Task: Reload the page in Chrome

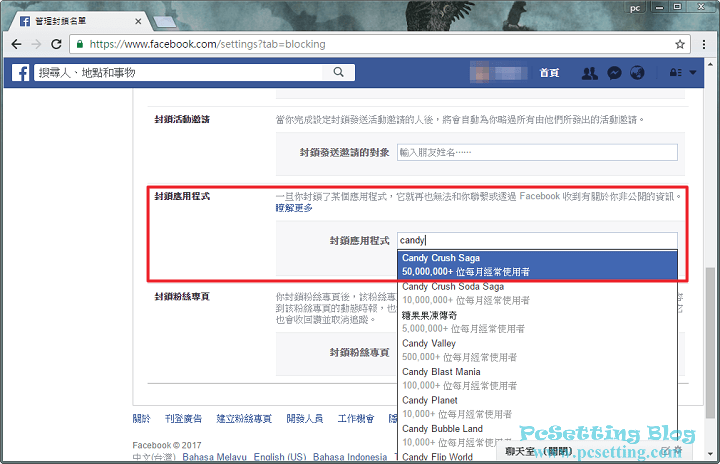Action: [x=56, y=44]
